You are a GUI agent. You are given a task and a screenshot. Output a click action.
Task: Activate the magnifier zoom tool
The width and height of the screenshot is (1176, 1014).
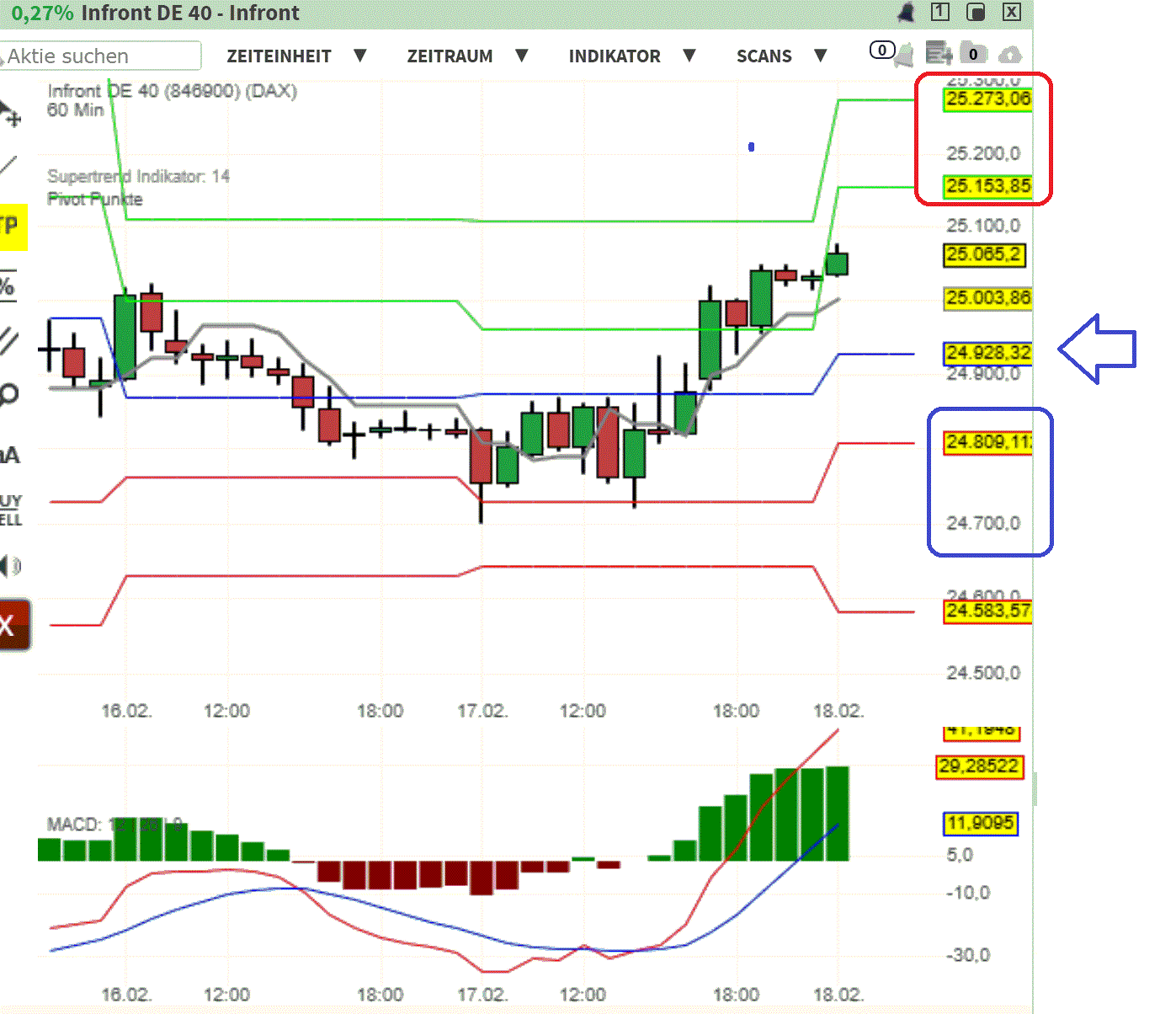tap(8, 392)
